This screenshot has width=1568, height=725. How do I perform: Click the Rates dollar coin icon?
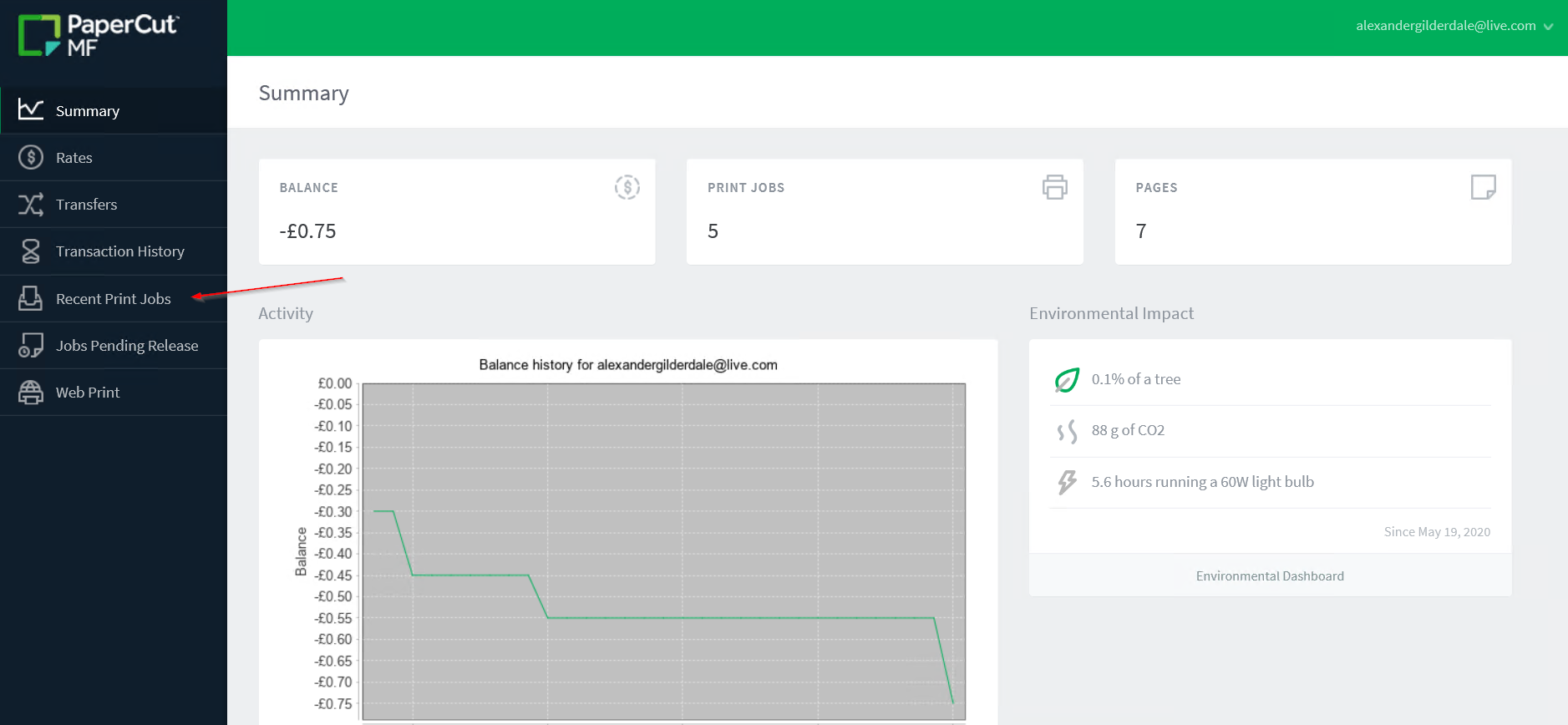coord(31,157)
